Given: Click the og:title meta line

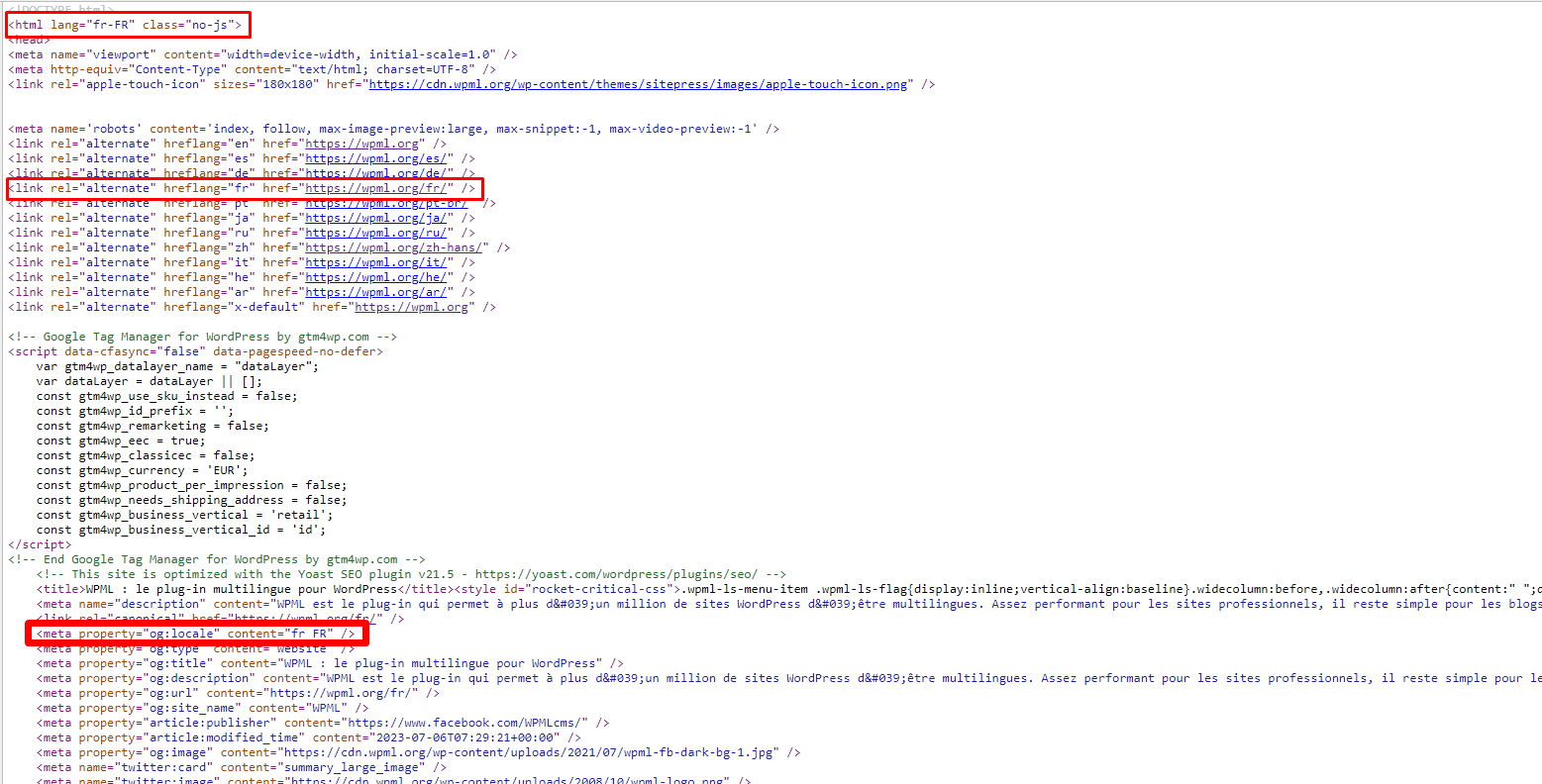Looking at the screenshot, I should 330,663.
